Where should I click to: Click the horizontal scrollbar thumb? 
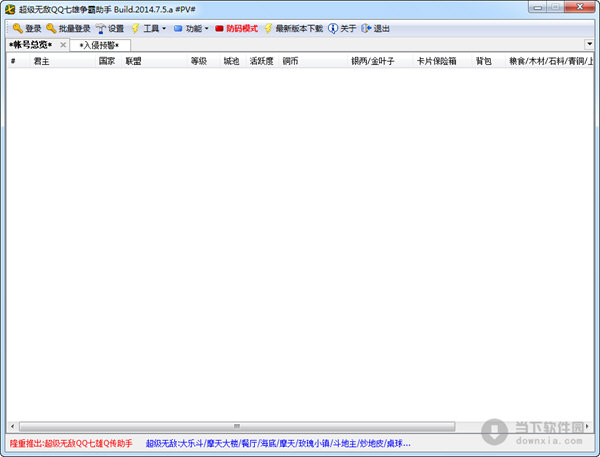(237, 426)
